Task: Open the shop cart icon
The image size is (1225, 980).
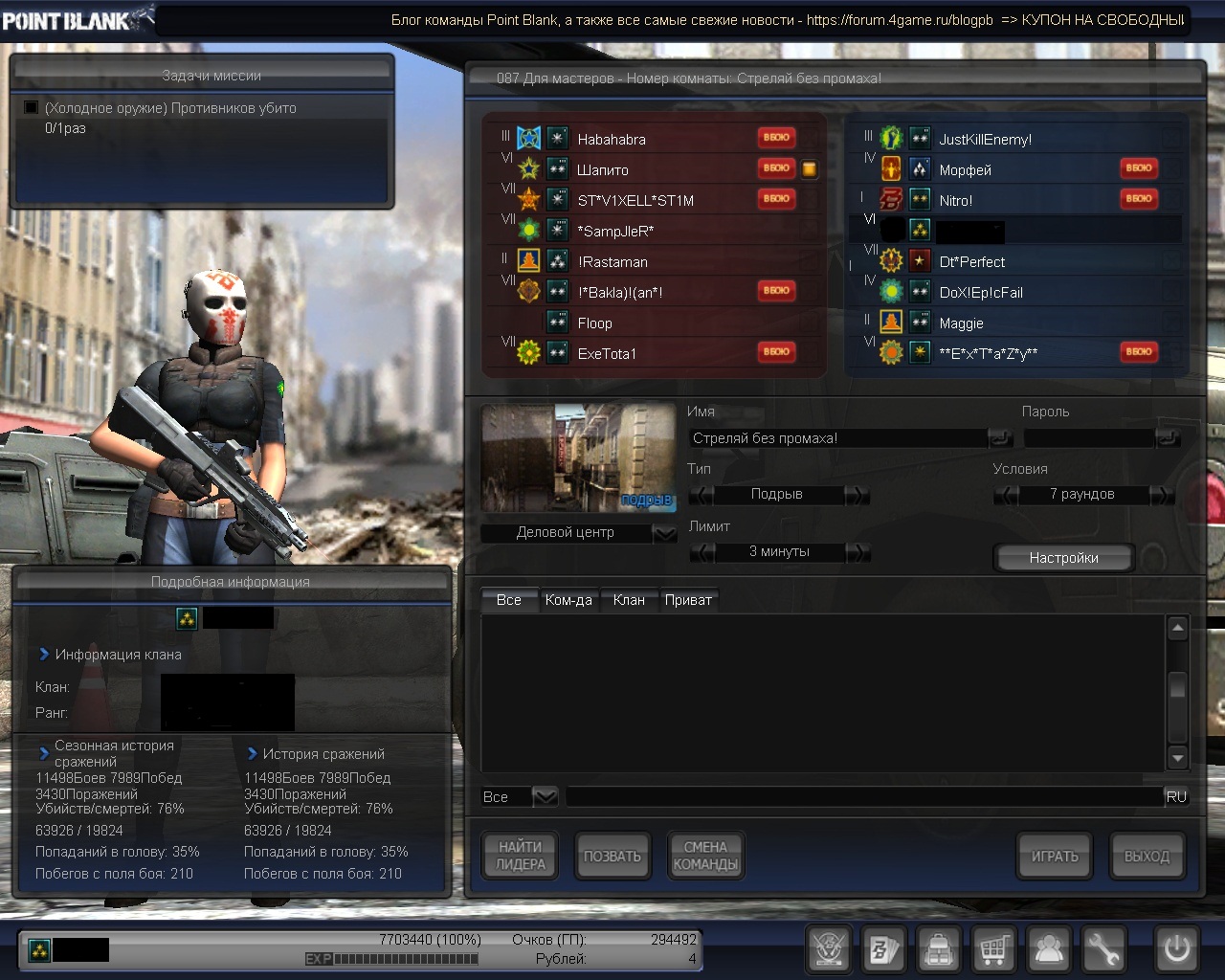Action: [993, 949]
